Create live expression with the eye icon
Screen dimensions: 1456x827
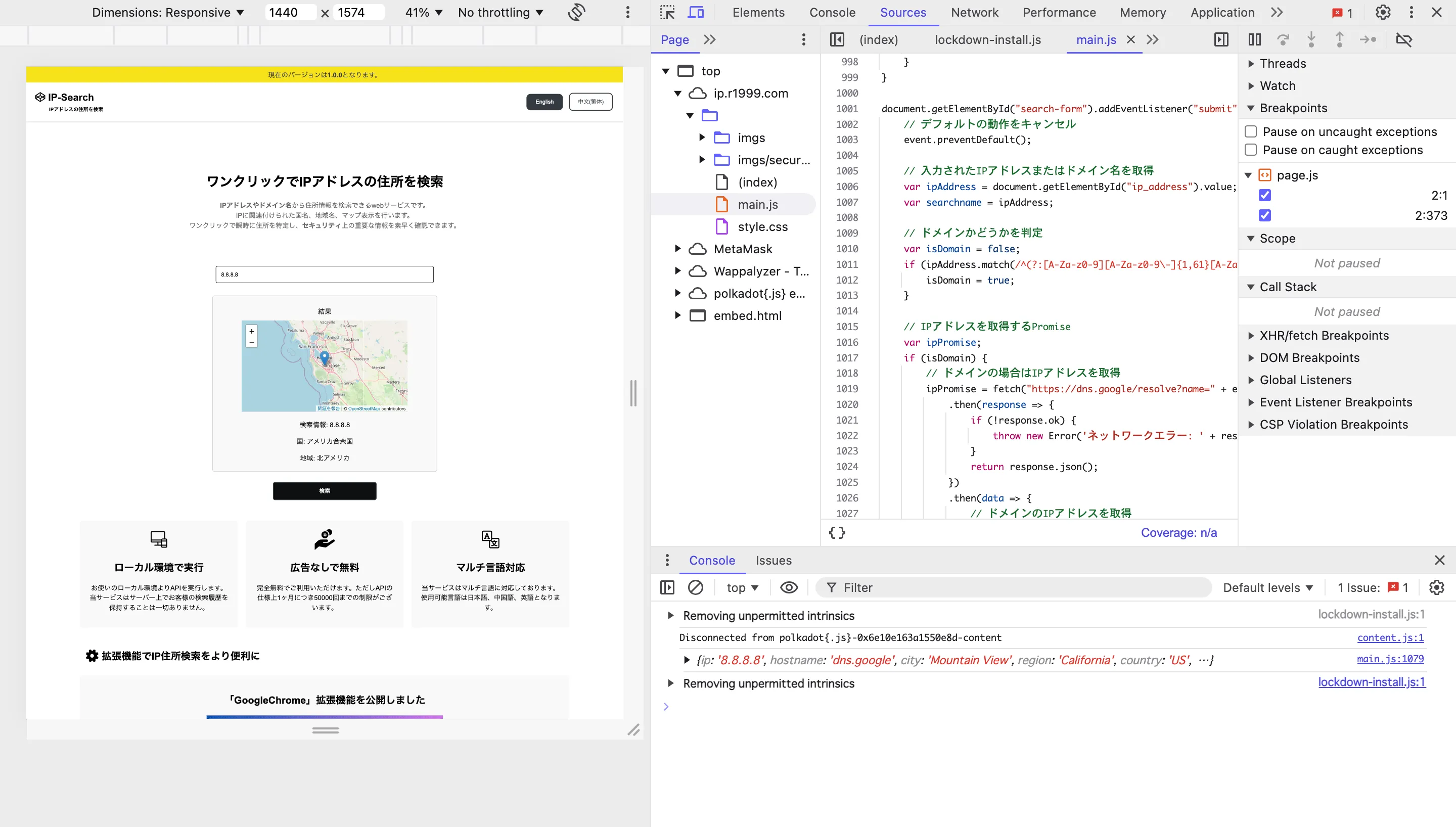coord(789,587)
